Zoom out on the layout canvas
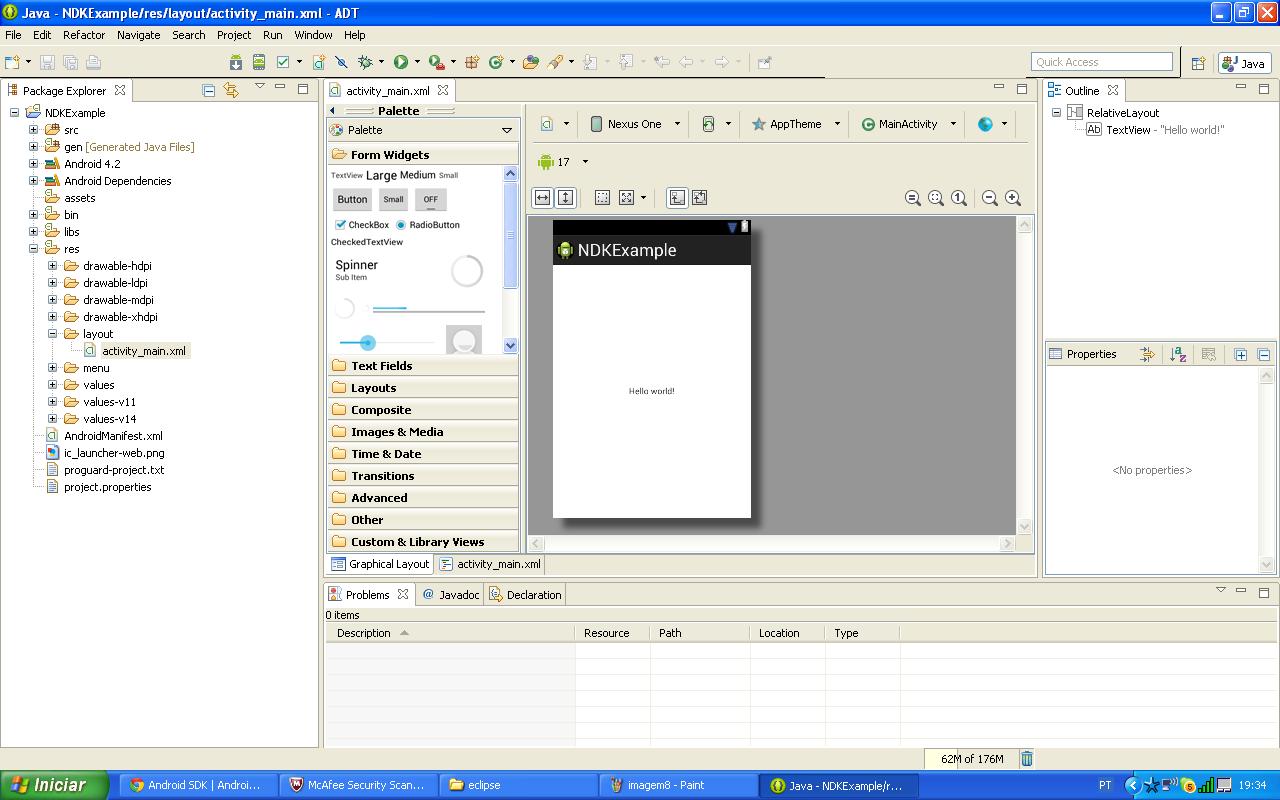 [990, 198]
